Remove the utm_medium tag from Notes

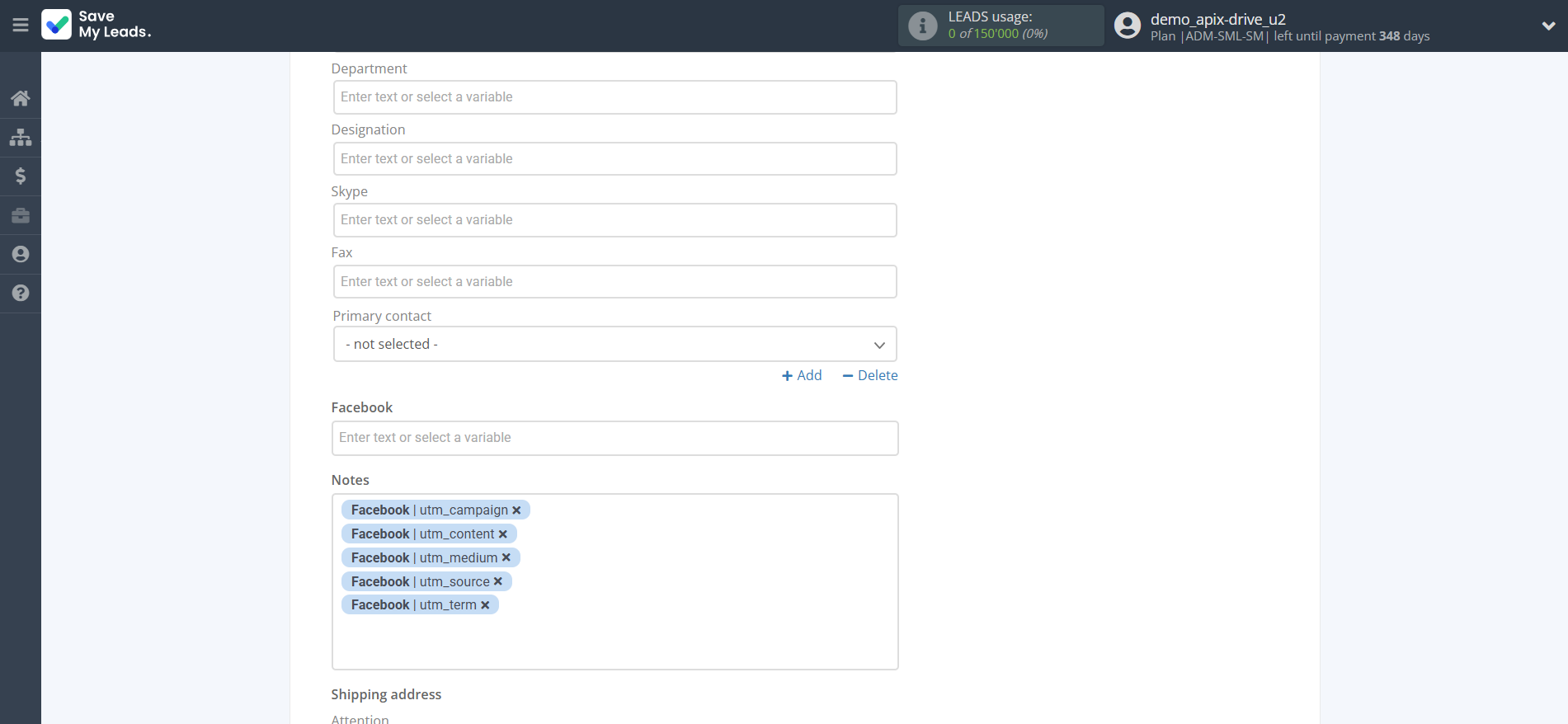pos(506,558)
